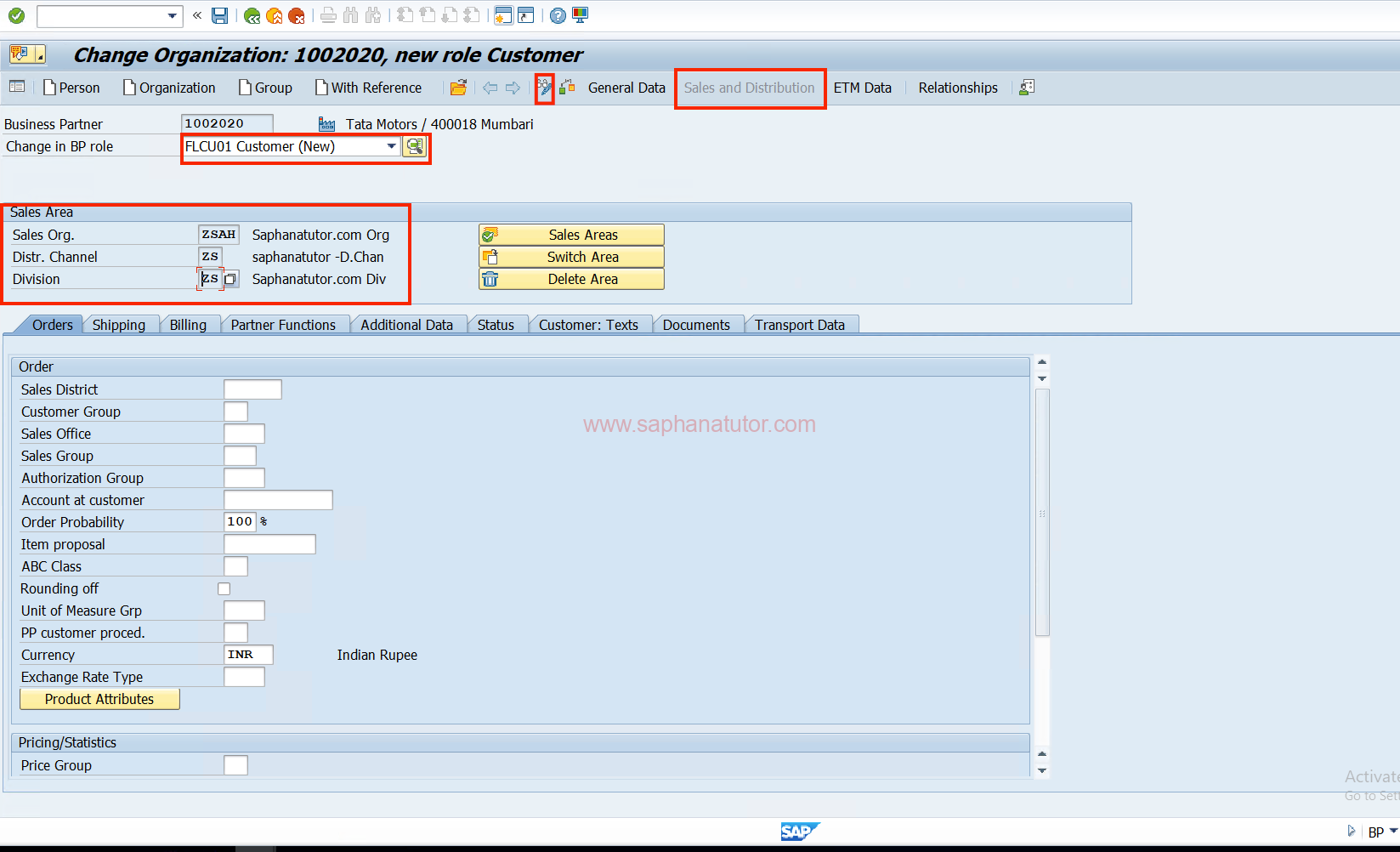1400x852 pixels.
Task: Switch to Customer: Texts tab
Action: coord(588,325)
